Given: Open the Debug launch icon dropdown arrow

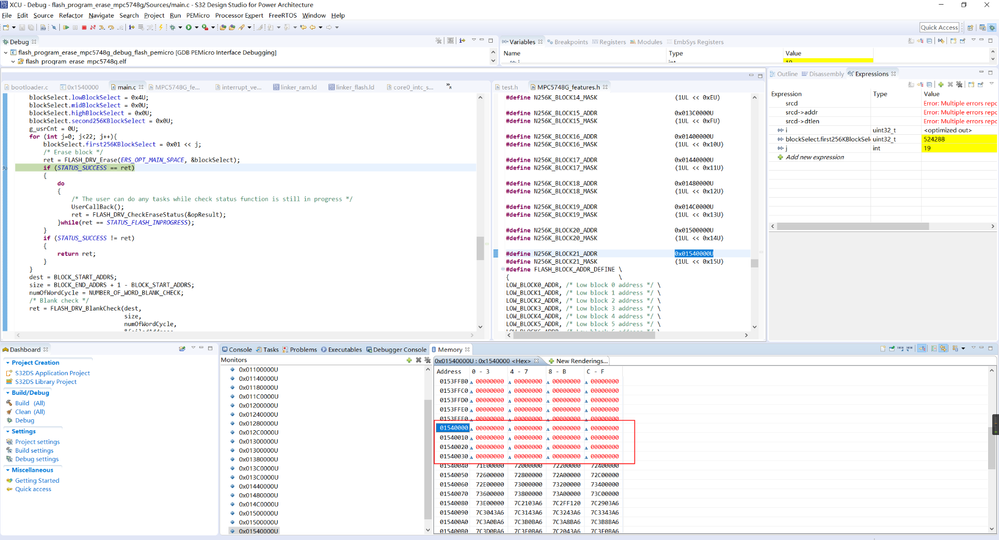Looking at the screenshot, I should click(x=180, y=27).
